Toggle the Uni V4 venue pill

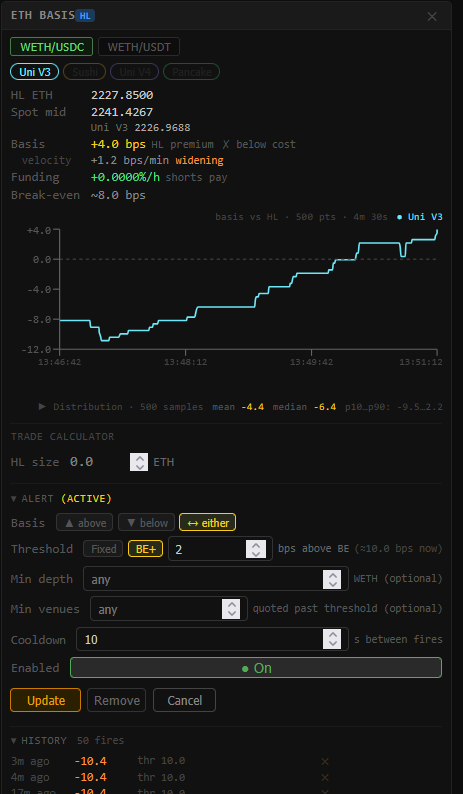point(134,72)
